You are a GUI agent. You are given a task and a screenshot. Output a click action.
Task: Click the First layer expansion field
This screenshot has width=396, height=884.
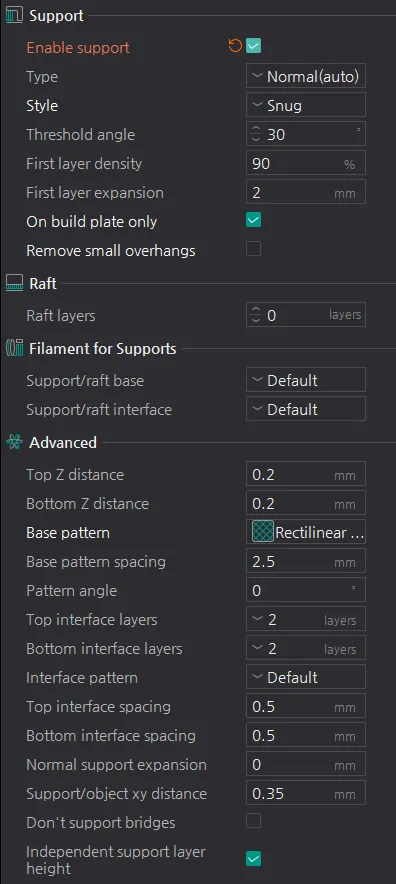tap(306, 193)
